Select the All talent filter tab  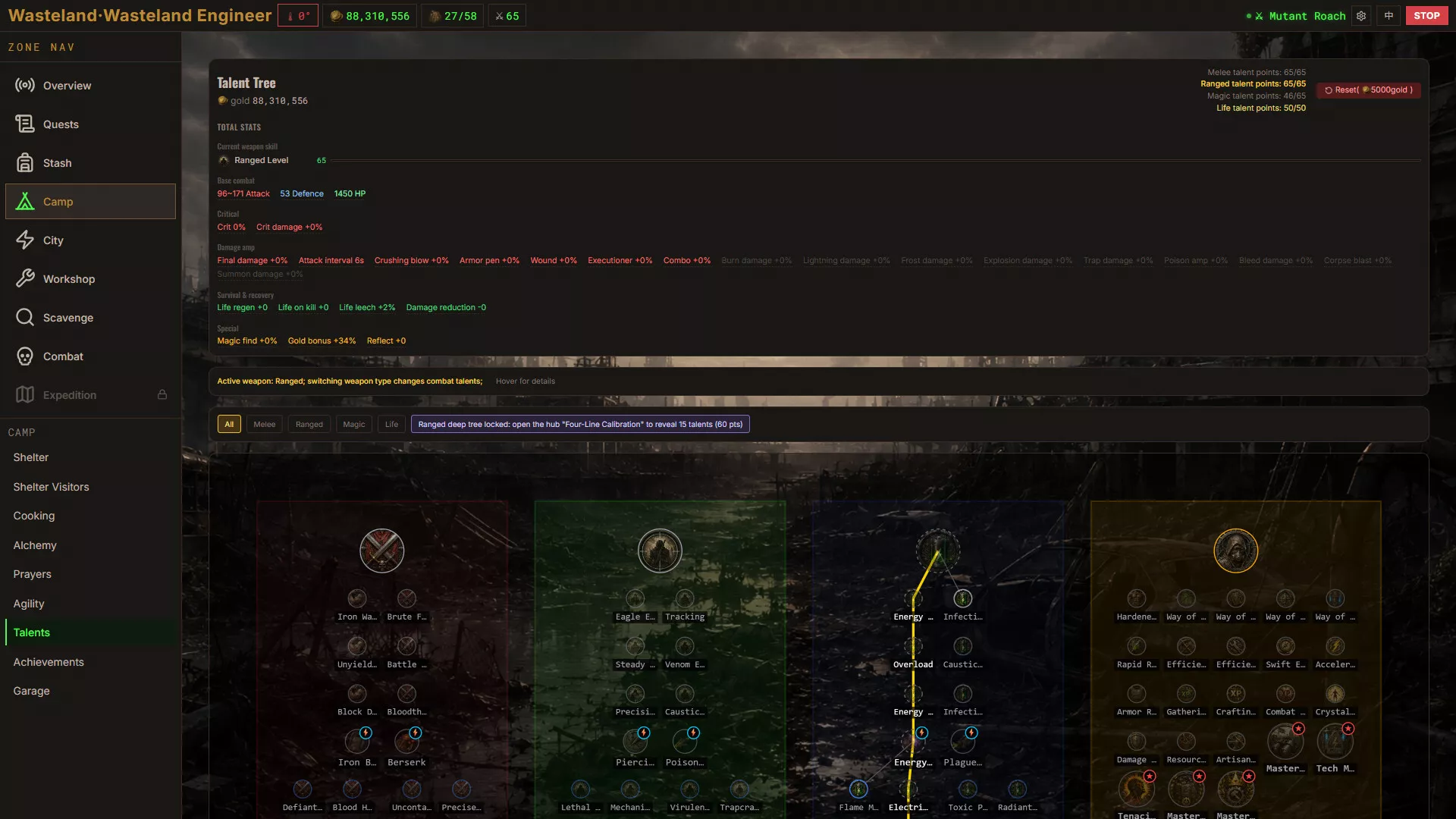click(229, 424)
